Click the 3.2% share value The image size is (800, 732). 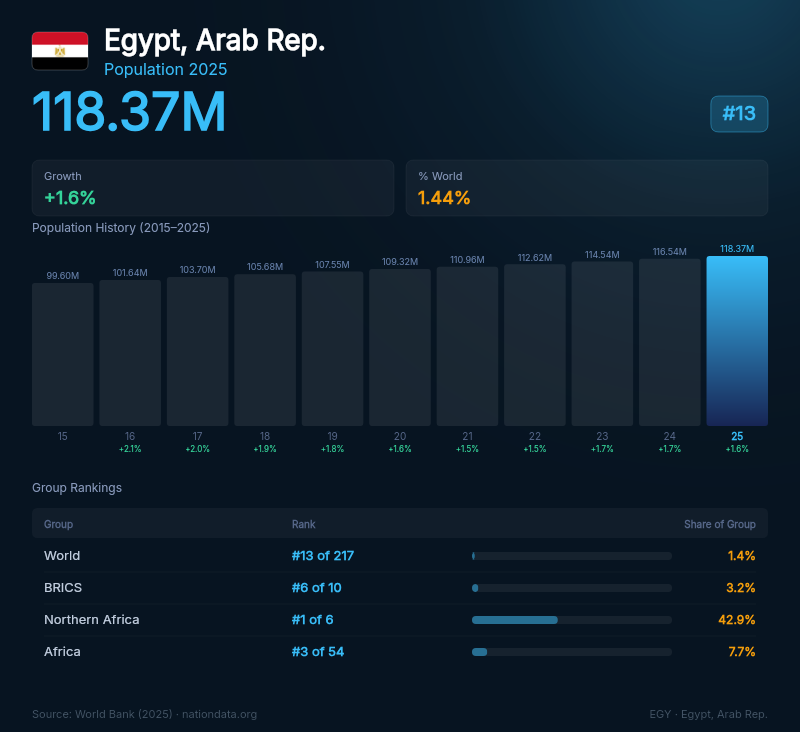(741, 588)
